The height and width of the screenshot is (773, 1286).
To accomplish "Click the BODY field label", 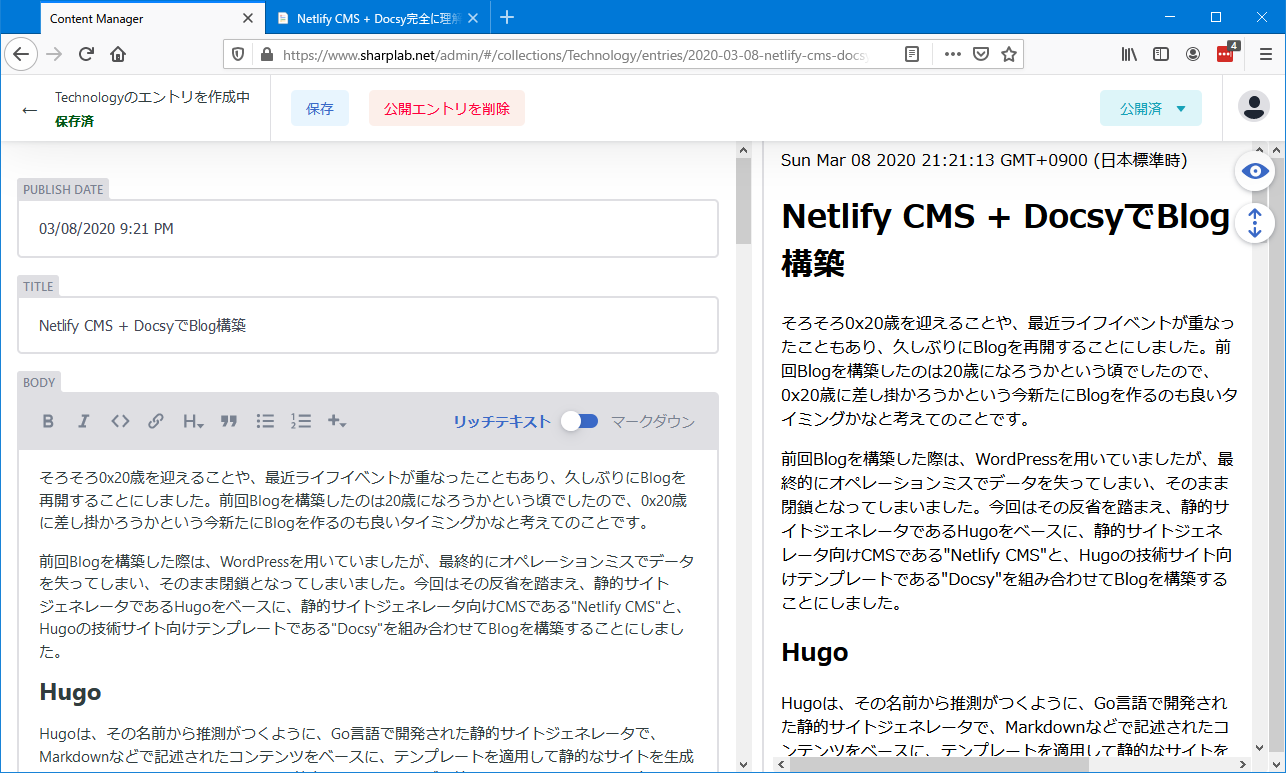I will tap(40, 382).
